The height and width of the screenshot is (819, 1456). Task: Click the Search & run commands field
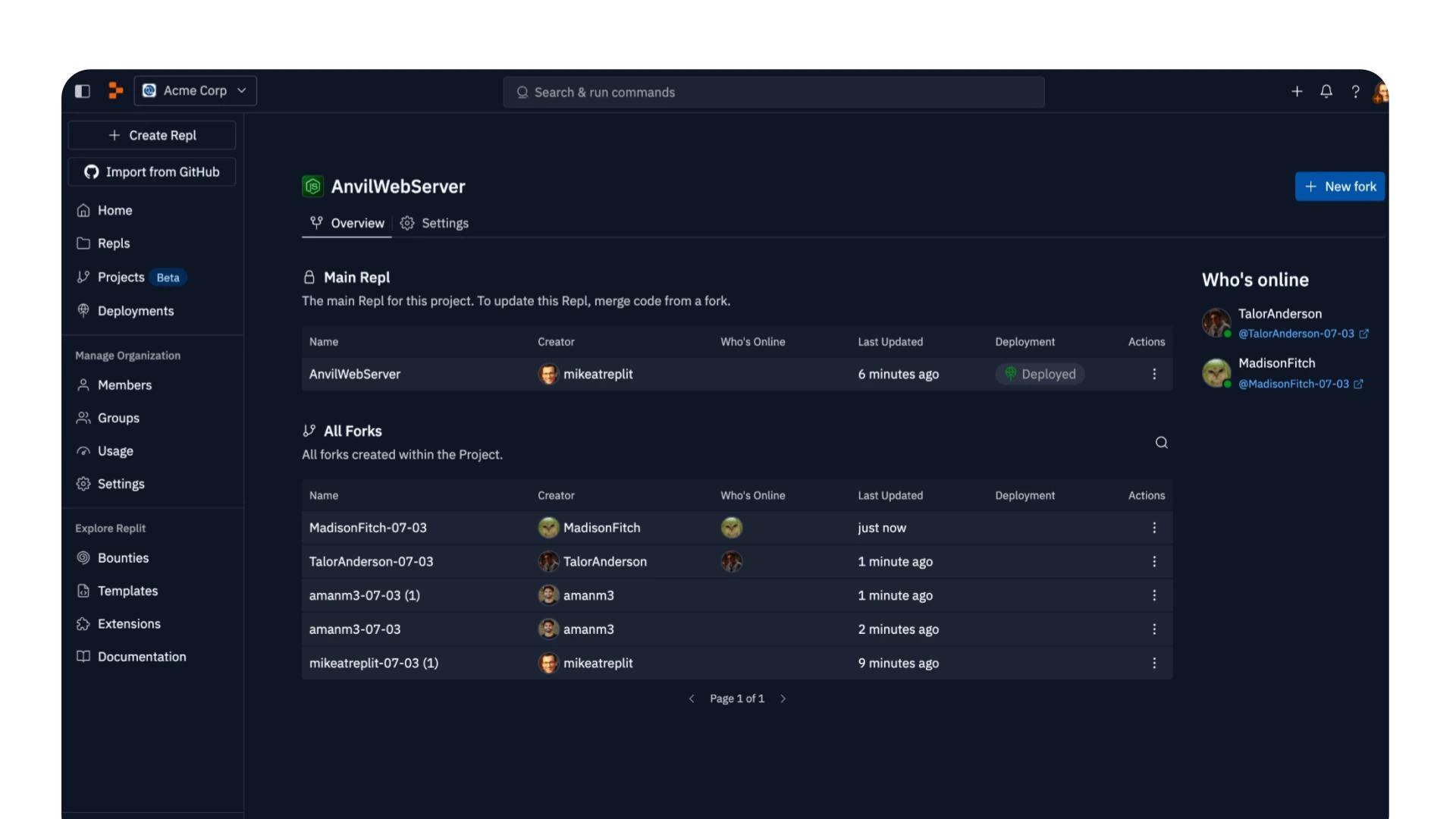[x=773, y=93]
